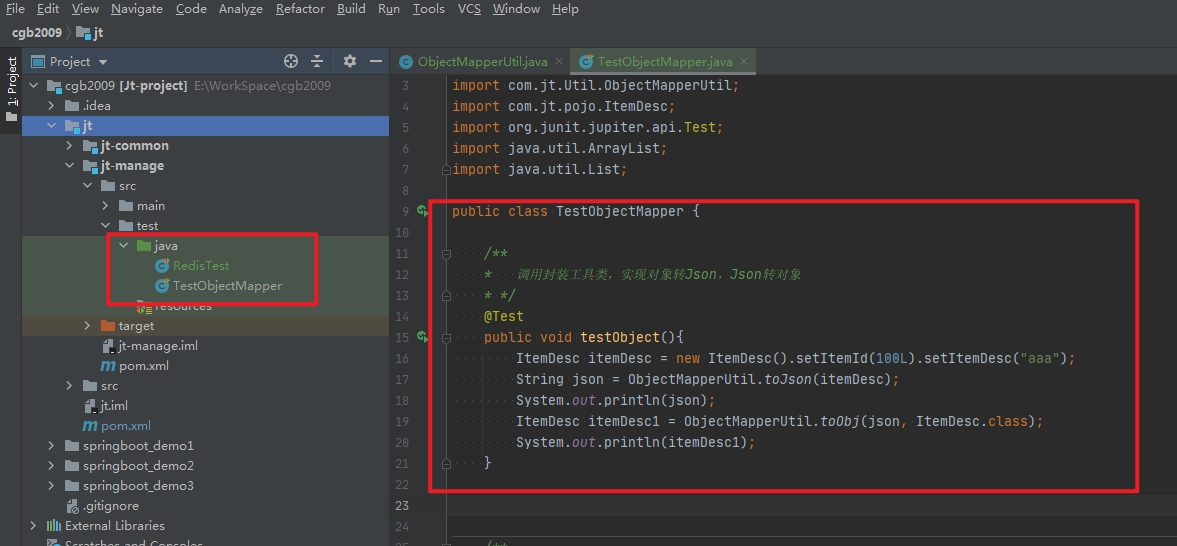
Task: Click the External Libraries icon
Action: point(54,526)
